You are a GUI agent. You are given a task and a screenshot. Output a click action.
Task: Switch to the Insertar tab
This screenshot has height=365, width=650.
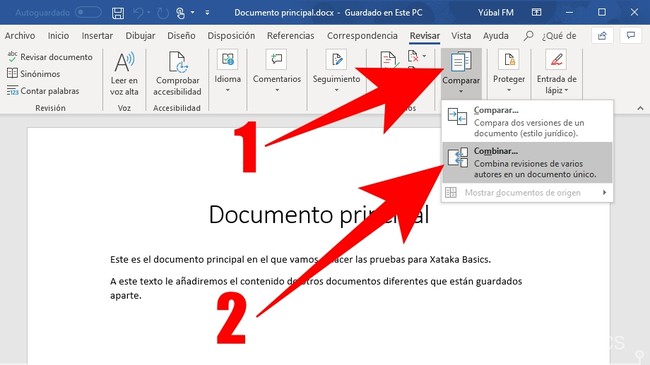tap(97, 36)
